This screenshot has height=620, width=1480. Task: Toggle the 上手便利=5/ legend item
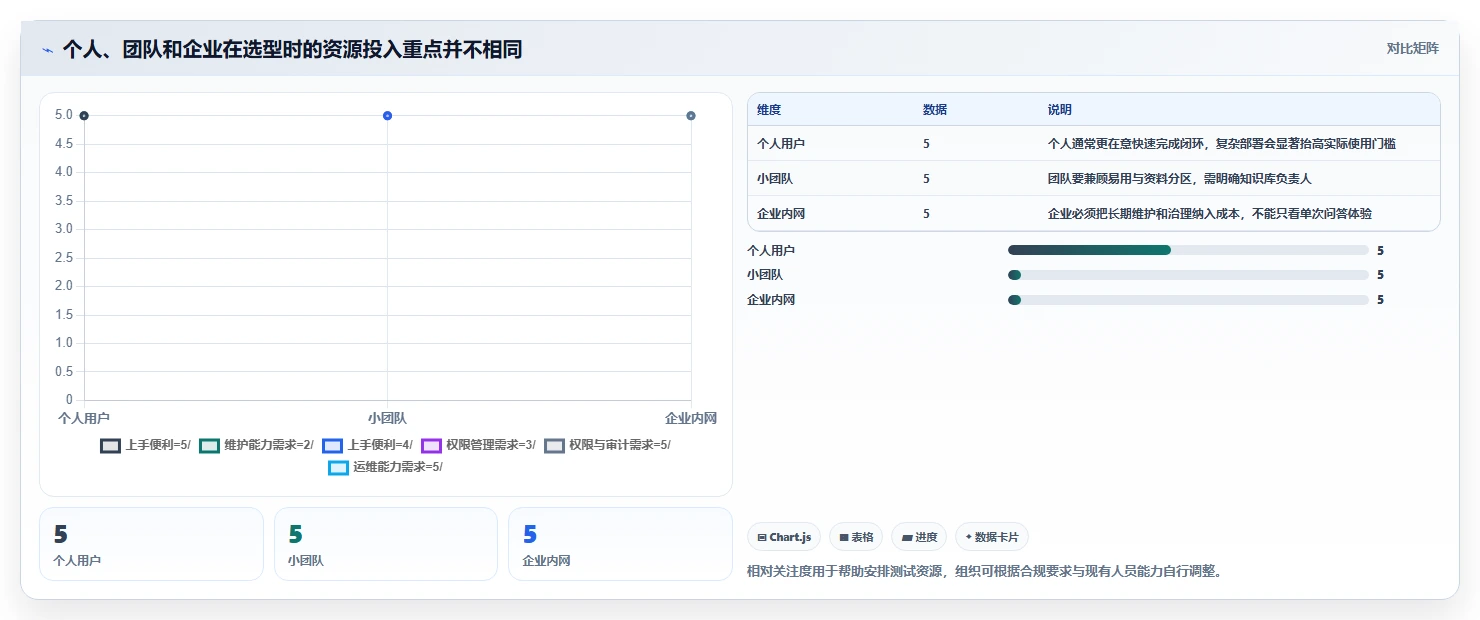click(x=145, y=445)
